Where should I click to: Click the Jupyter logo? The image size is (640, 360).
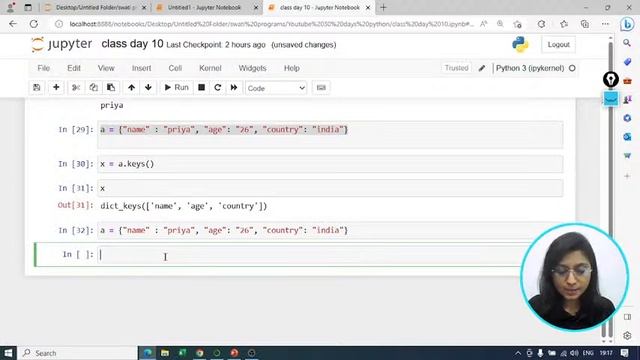62,44
